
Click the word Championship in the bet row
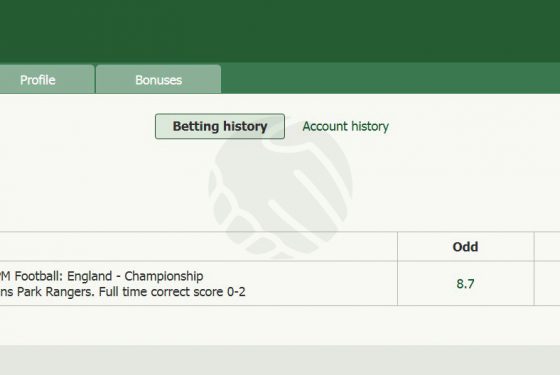[x=164, y=276]
